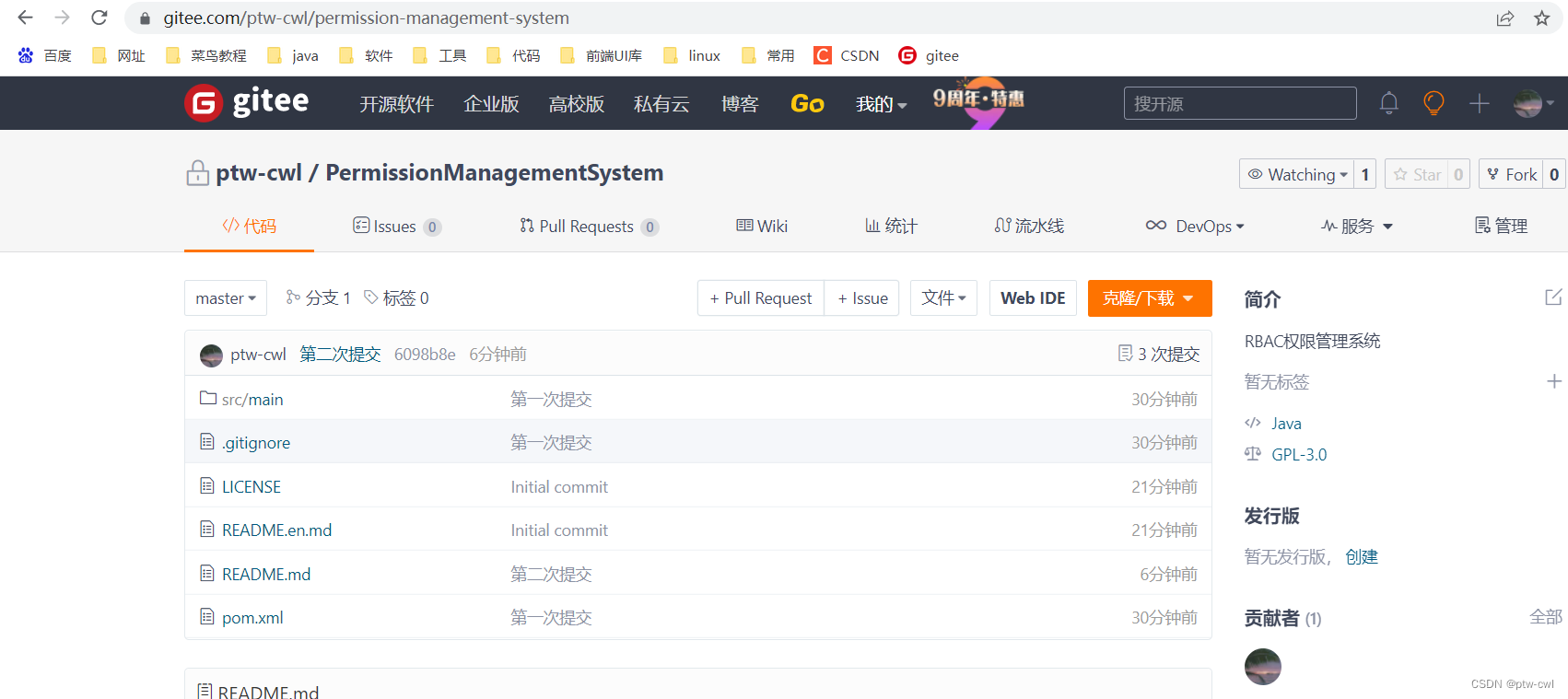Expand the 文件 dropdown

click(x=943, y=298)
